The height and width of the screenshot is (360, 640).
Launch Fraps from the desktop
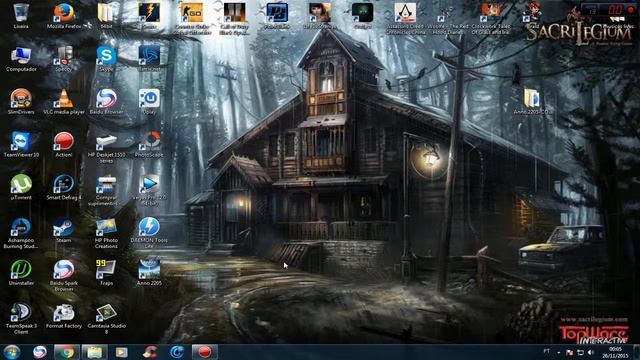pyautogui.click(x=106, y=273)
